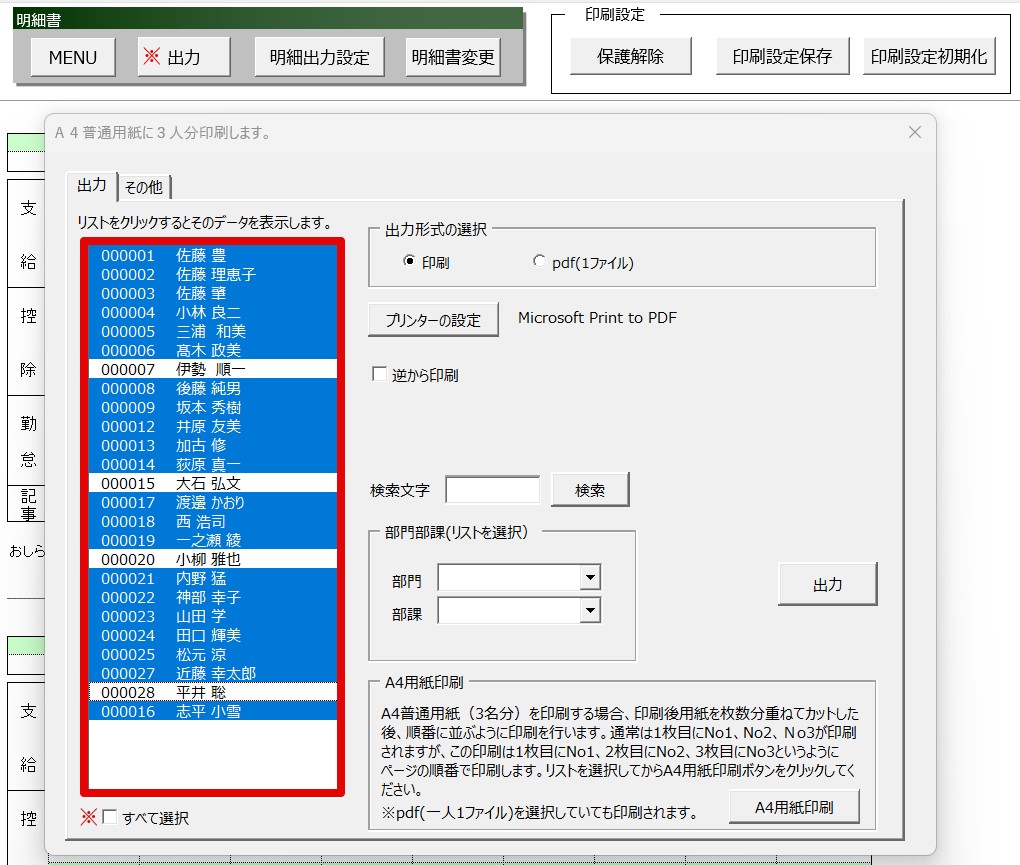Click the MENU button
Image resolution: width=1020 pixels, height=865 pixels.
73,57
